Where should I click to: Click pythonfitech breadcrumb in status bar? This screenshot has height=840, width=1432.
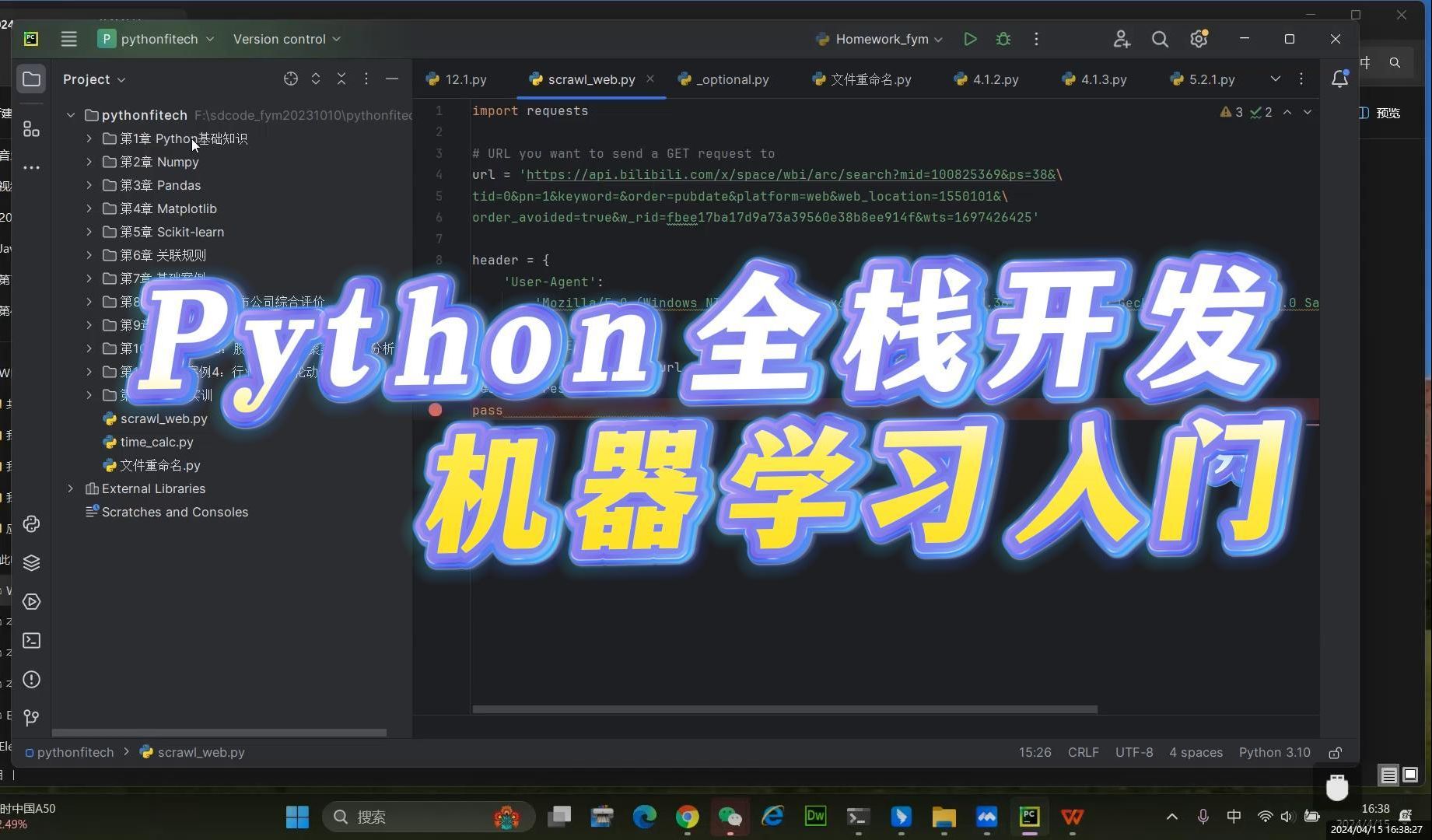pos(69,753)
